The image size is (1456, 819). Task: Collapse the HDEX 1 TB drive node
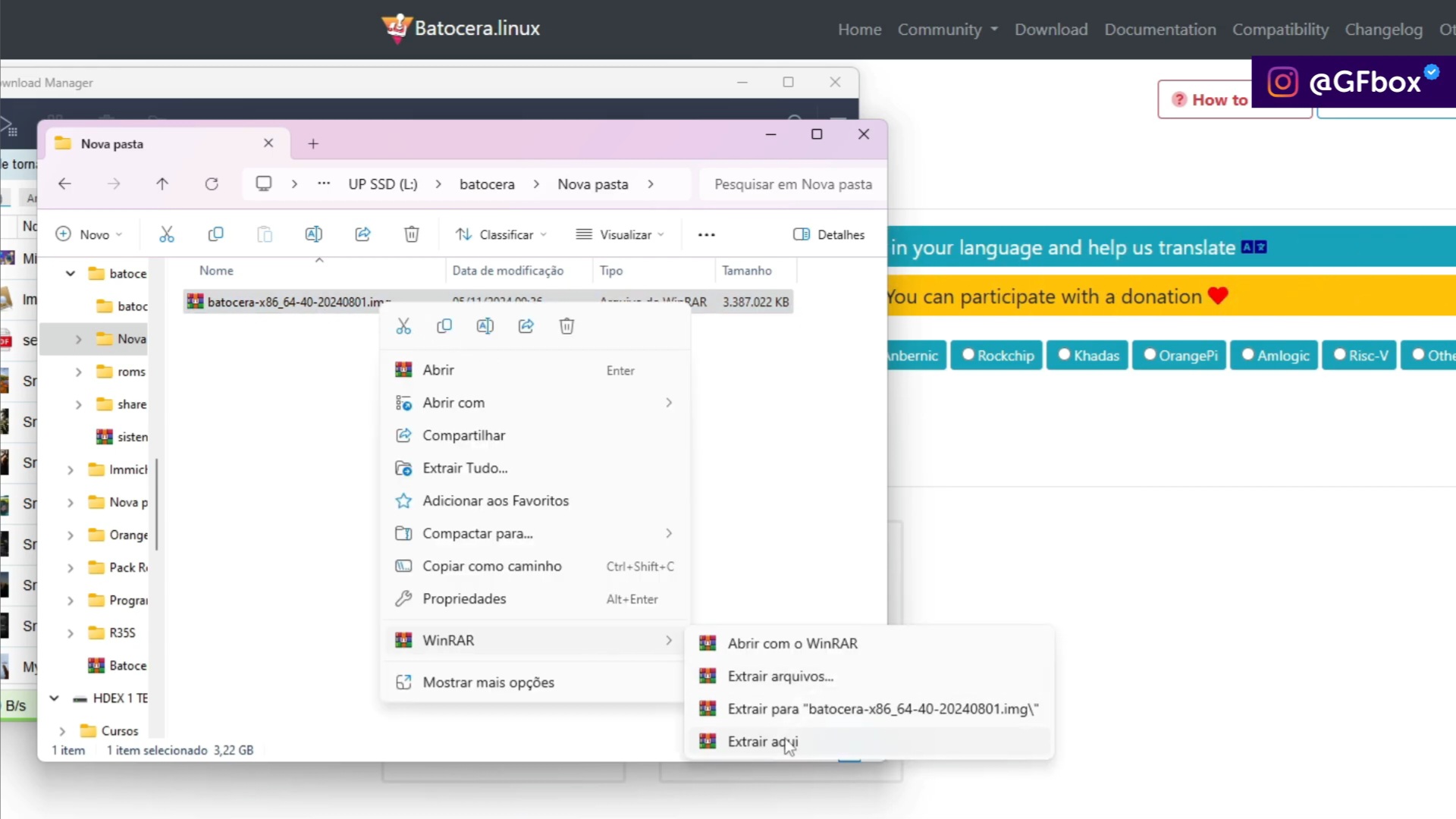pos(54,698)
